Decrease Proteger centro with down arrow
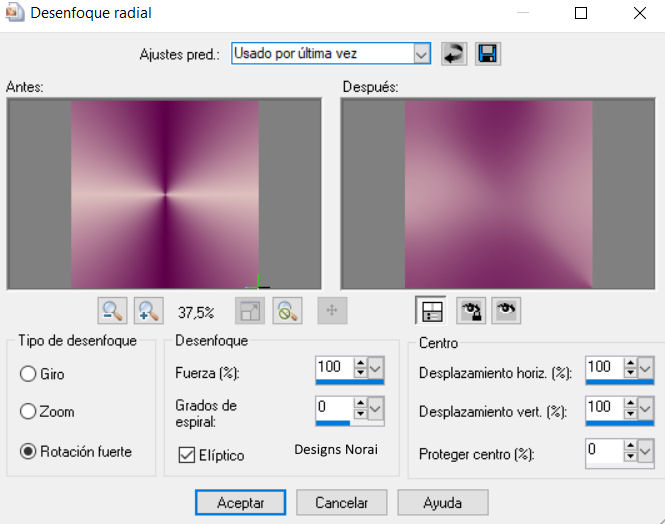665x524 pixels. pos(630,456)
